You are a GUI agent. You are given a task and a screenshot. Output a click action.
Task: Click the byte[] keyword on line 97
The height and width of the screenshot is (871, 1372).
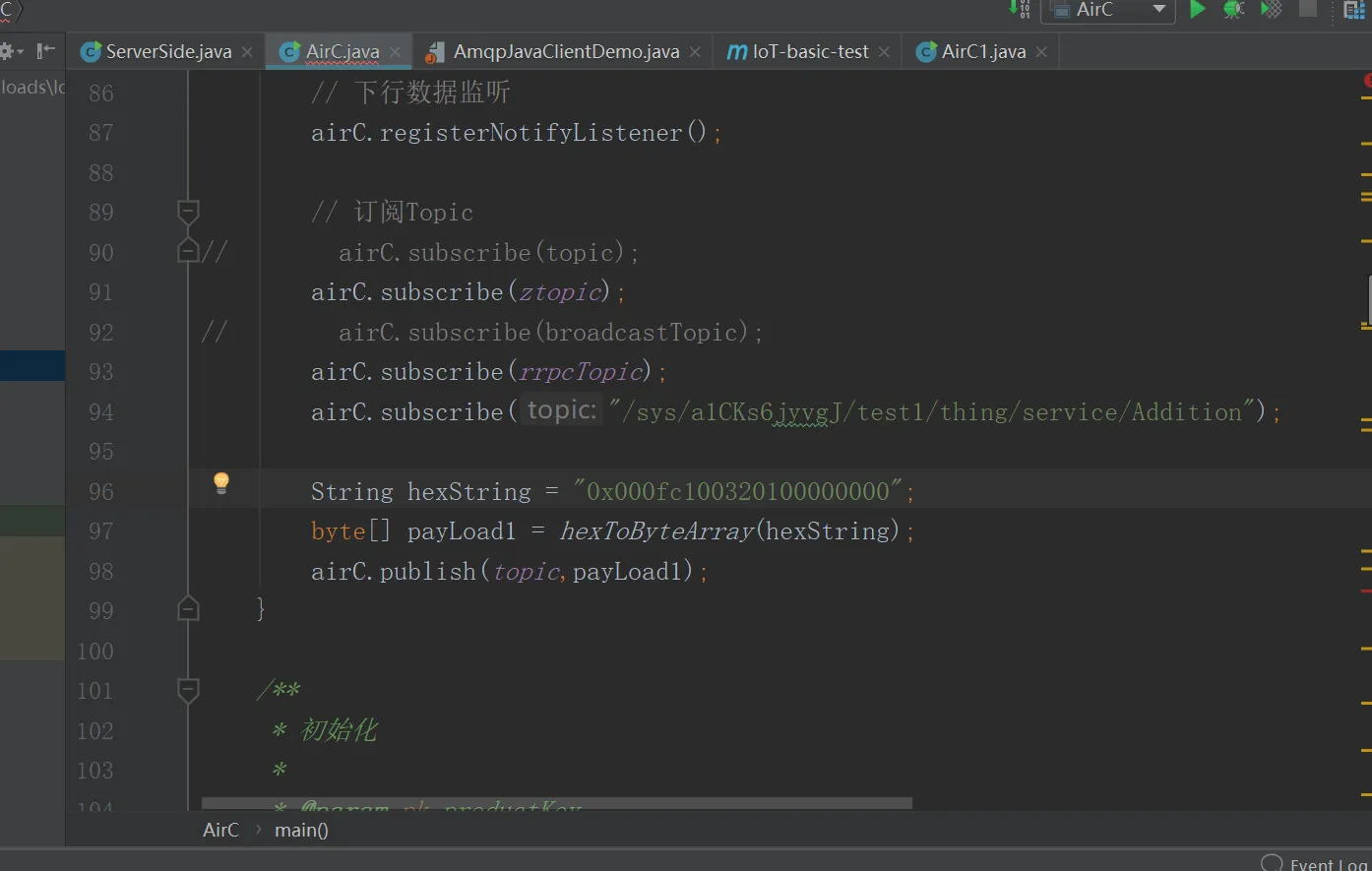pyautogui.click(x=350, y=531)
